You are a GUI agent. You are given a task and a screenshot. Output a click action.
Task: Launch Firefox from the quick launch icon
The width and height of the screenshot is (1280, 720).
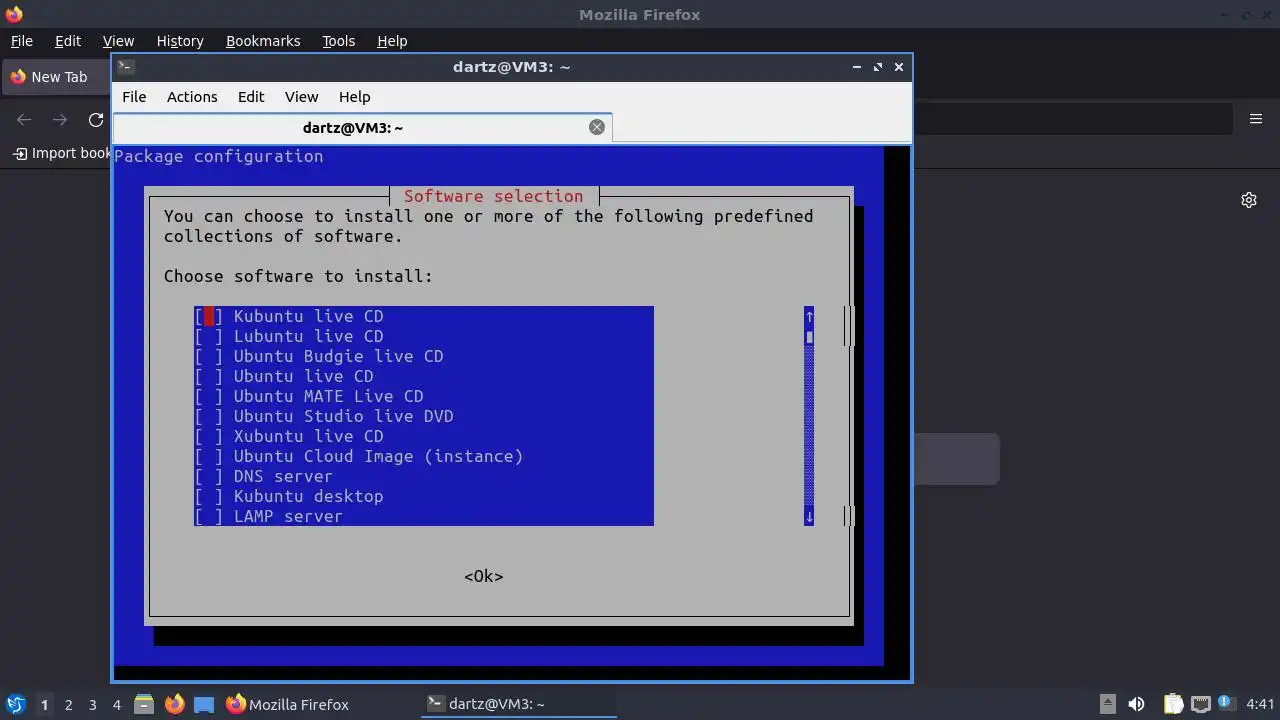(x=174, y=704)
